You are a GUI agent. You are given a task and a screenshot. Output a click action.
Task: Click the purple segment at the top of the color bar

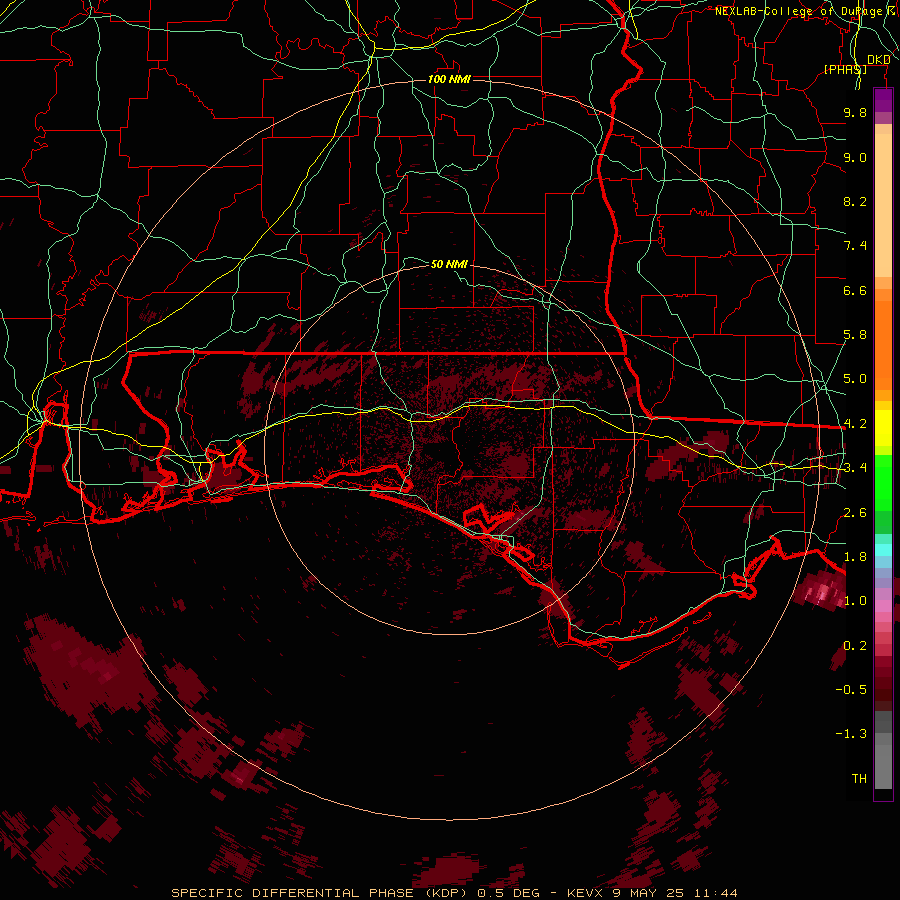point(883,100)
